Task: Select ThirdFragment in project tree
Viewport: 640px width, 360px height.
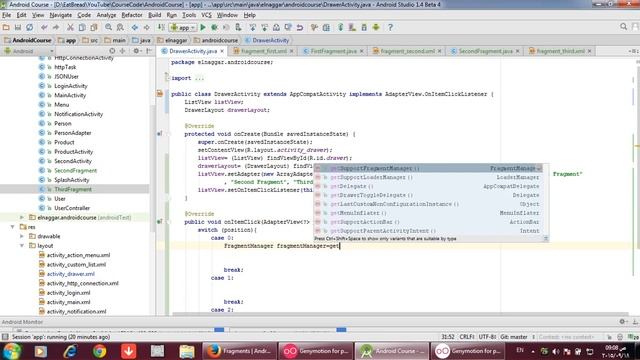Action: click(x=73, y=189)
